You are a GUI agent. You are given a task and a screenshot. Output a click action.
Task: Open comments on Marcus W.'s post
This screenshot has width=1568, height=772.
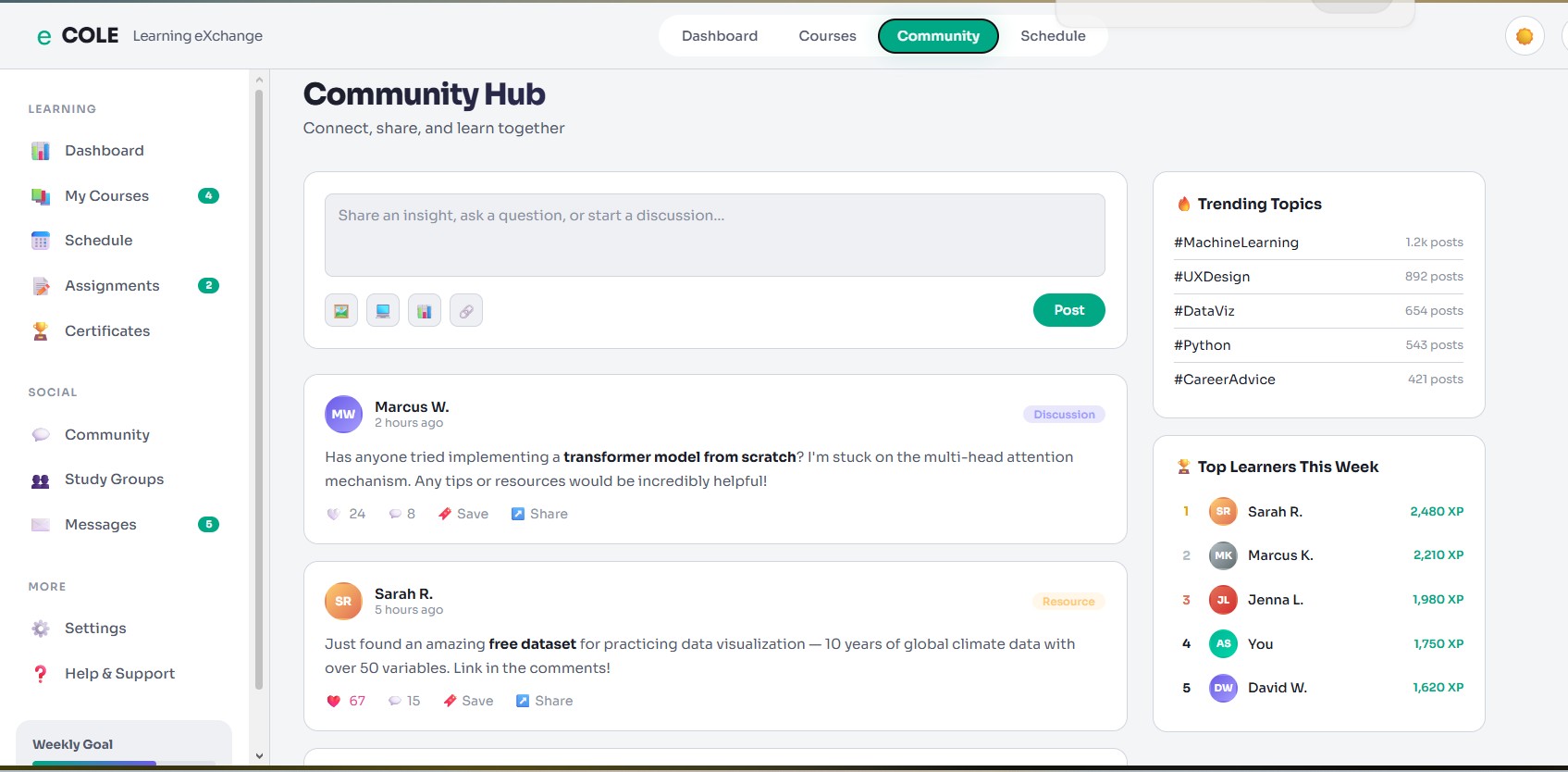pyautogui.click(x=402, y=514)
